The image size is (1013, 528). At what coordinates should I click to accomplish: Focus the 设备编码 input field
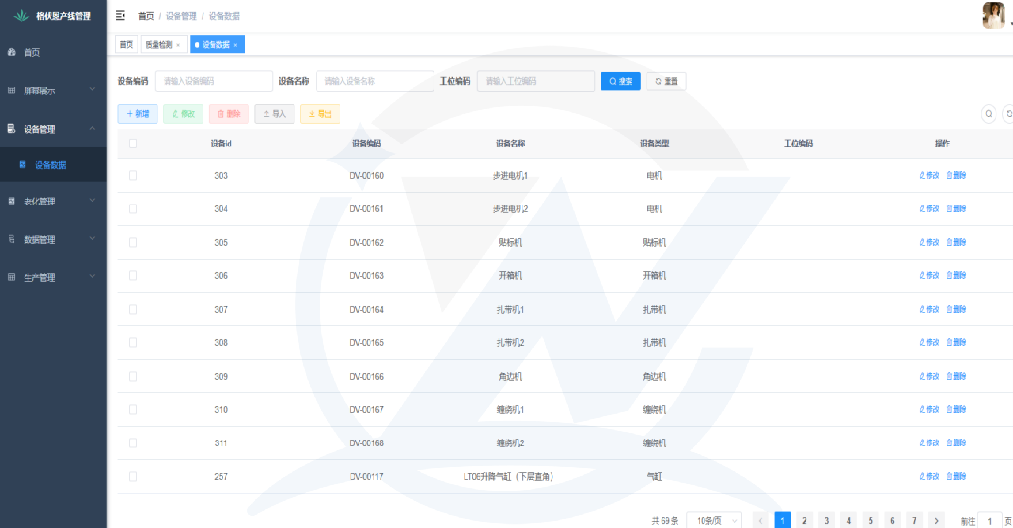[x=214, y=81]
